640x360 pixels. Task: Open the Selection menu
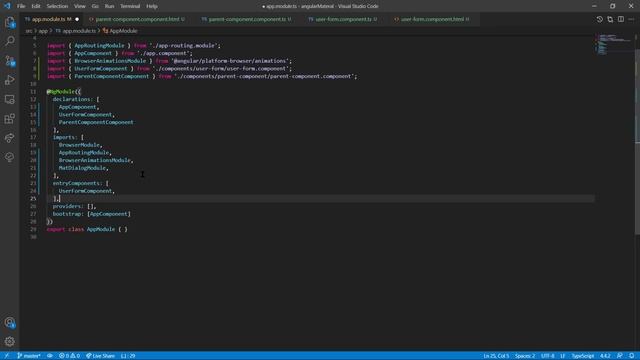[x=57, y=6]
